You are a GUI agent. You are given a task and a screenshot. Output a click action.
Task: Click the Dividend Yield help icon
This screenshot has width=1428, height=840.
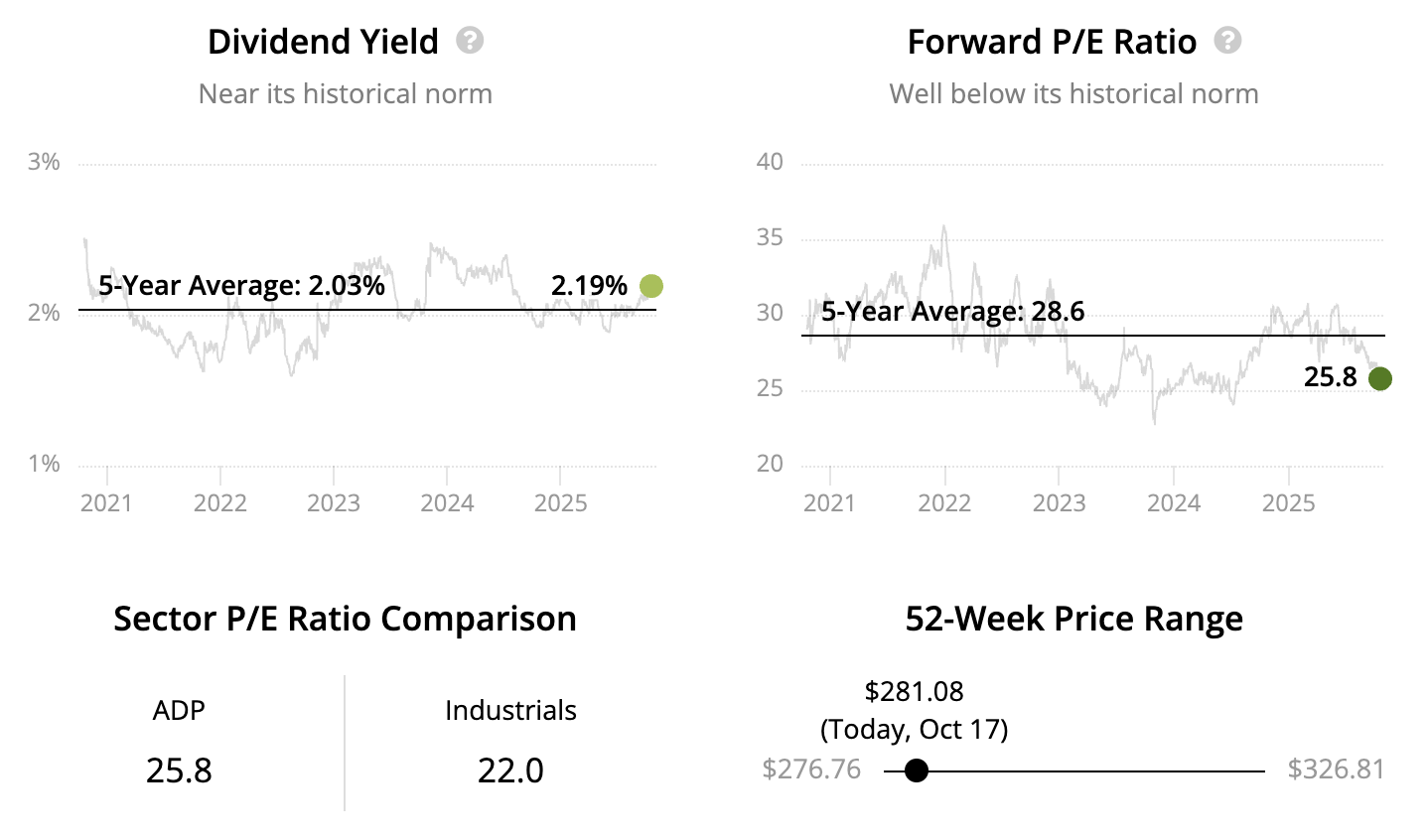470,41
